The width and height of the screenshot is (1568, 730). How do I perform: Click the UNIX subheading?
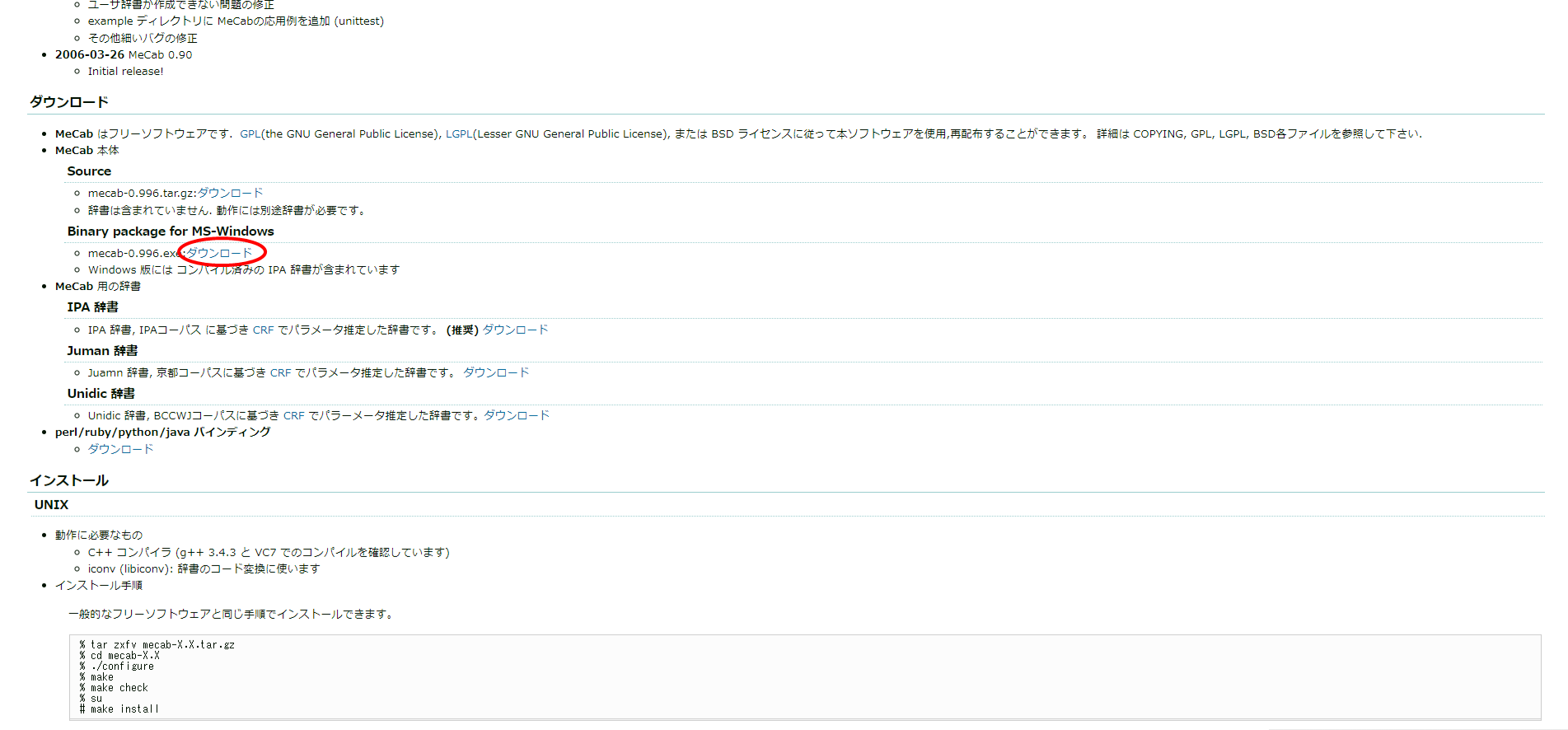tap(51, 505)
